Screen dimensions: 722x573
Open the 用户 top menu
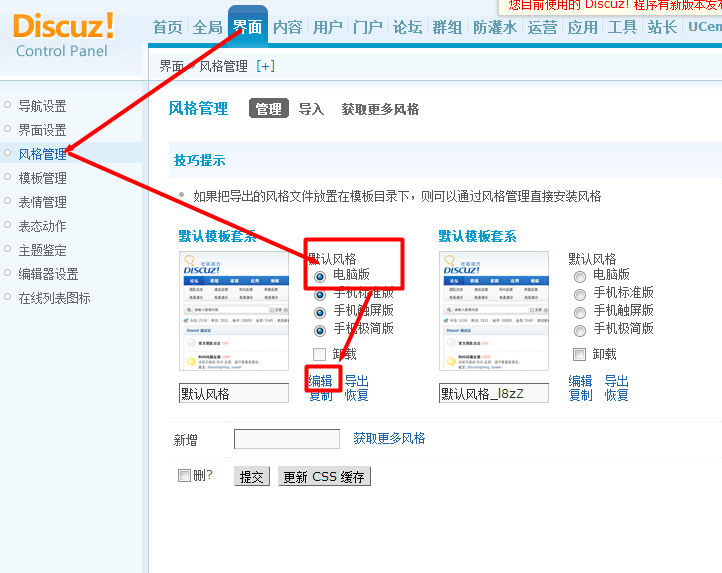point(328,27)
